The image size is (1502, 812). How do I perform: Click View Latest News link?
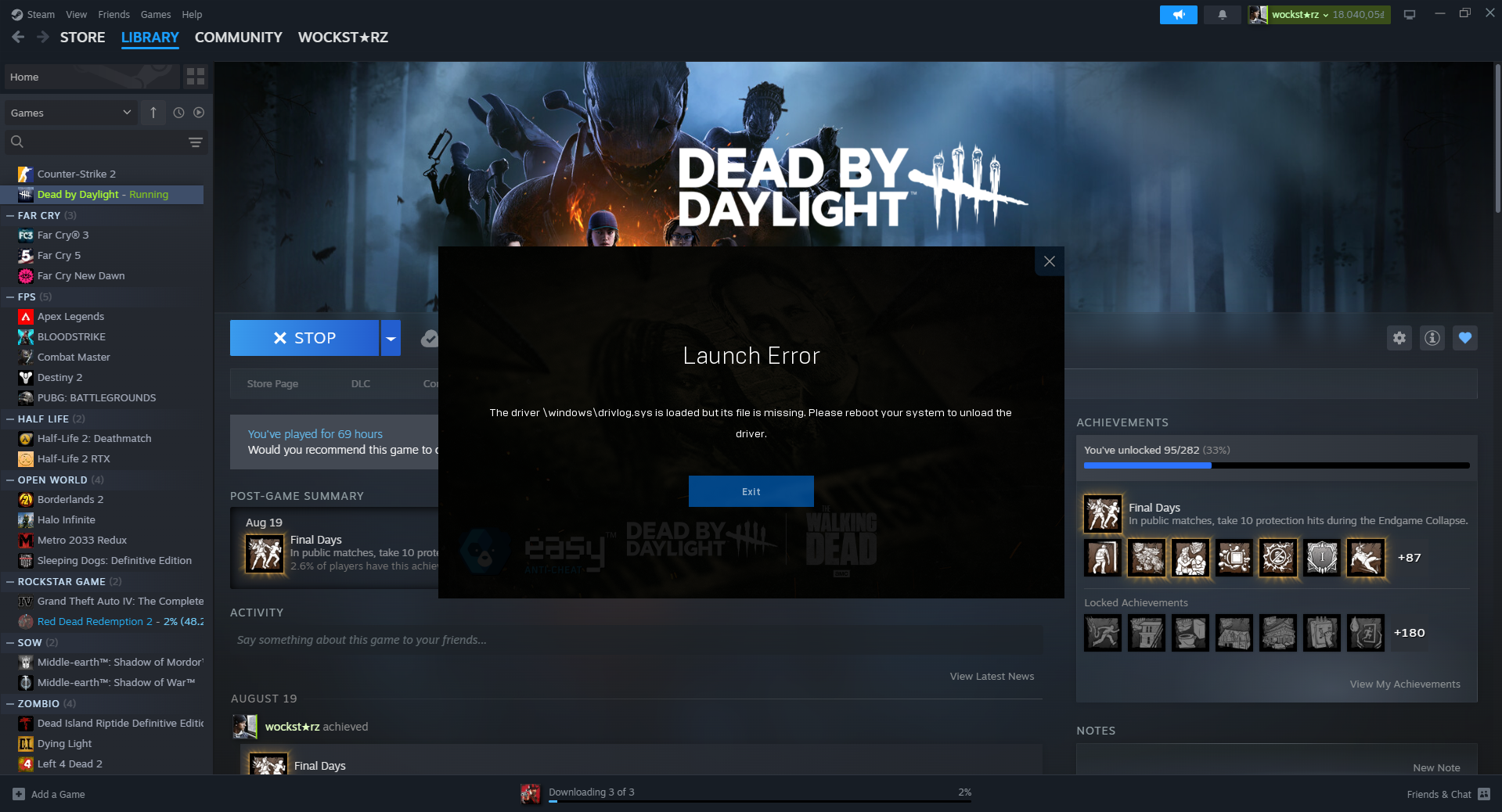tap(992, 676)
